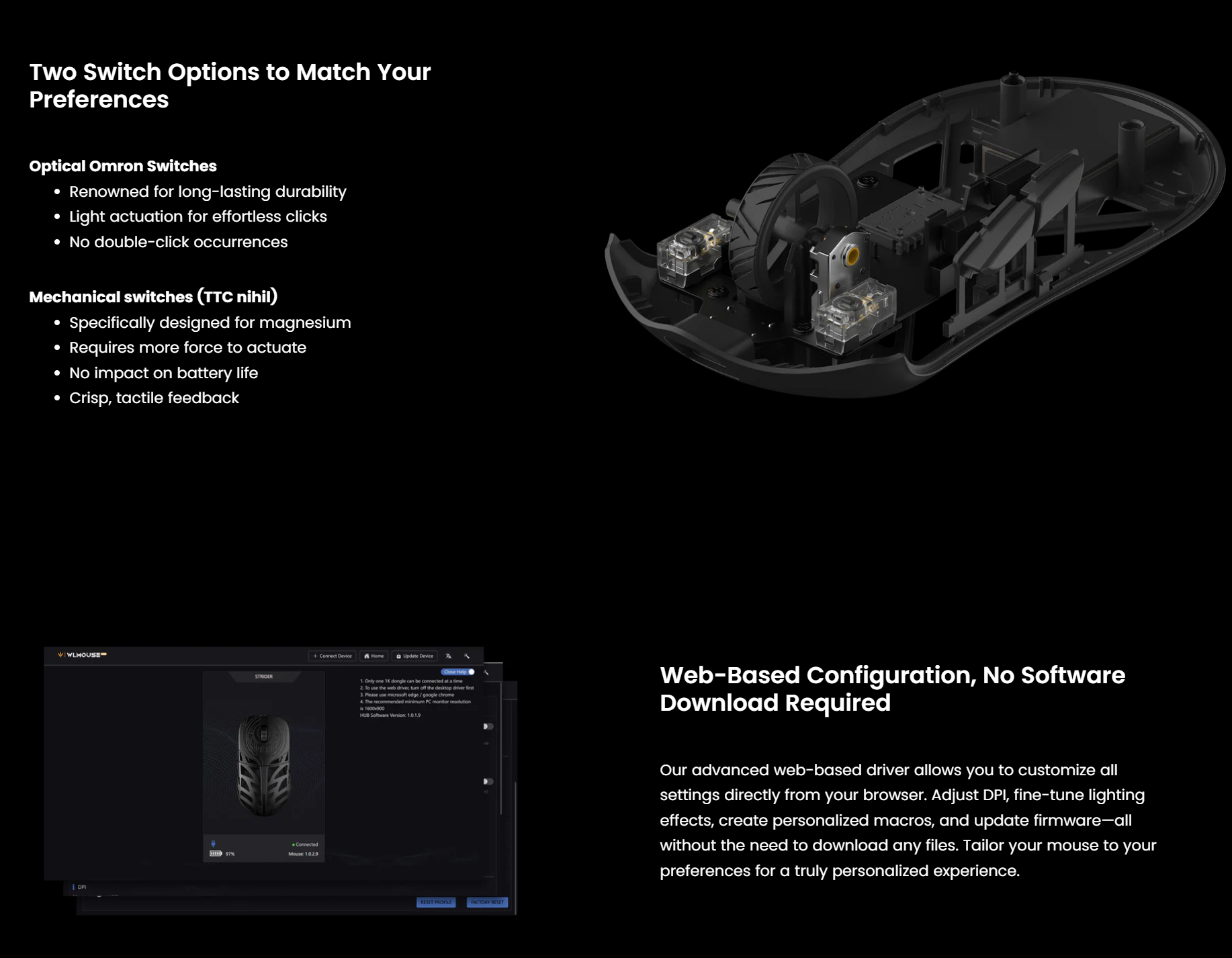Click the green Connected status indicator
This screenshot has width=1232, height=958.
(305, 844)
